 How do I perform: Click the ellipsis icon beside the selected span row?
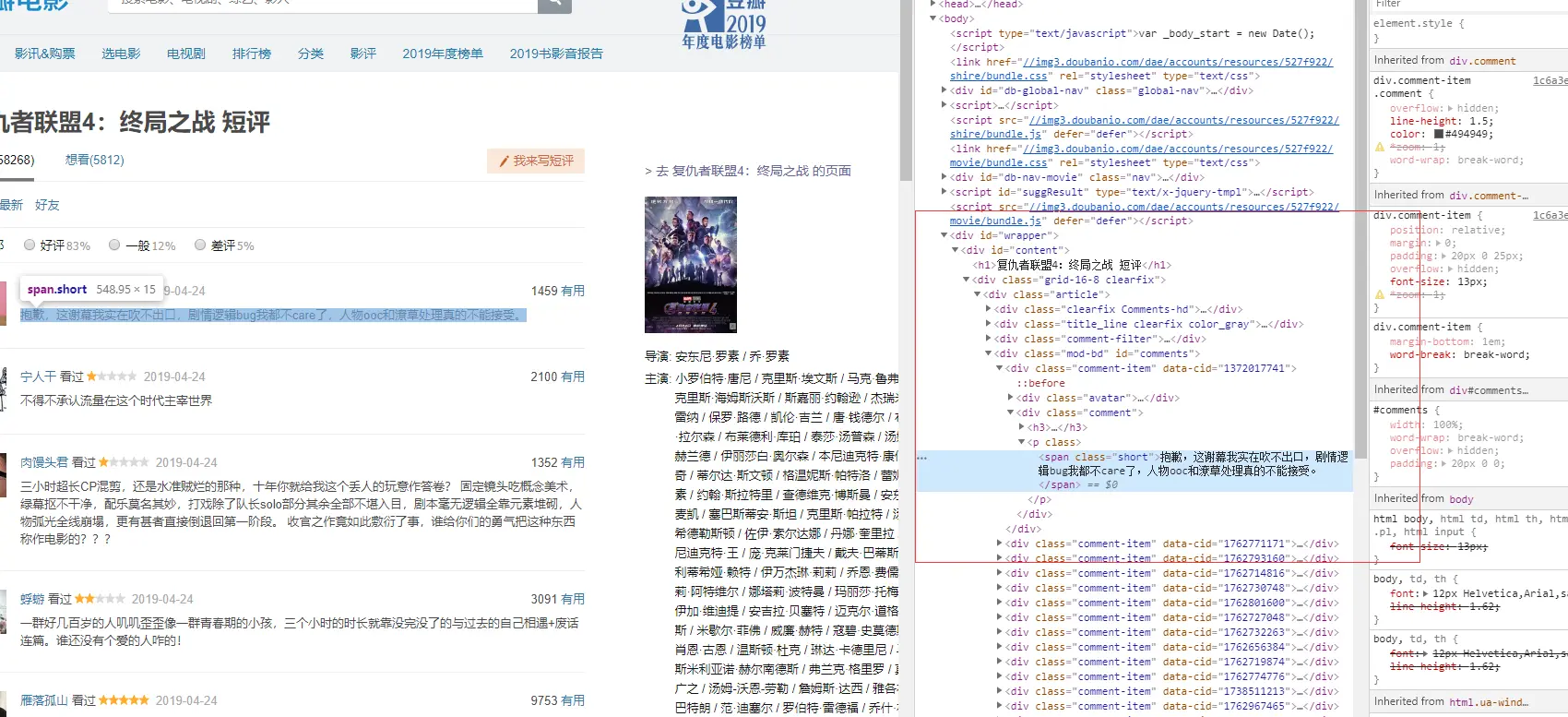click(x=921, y=458)
